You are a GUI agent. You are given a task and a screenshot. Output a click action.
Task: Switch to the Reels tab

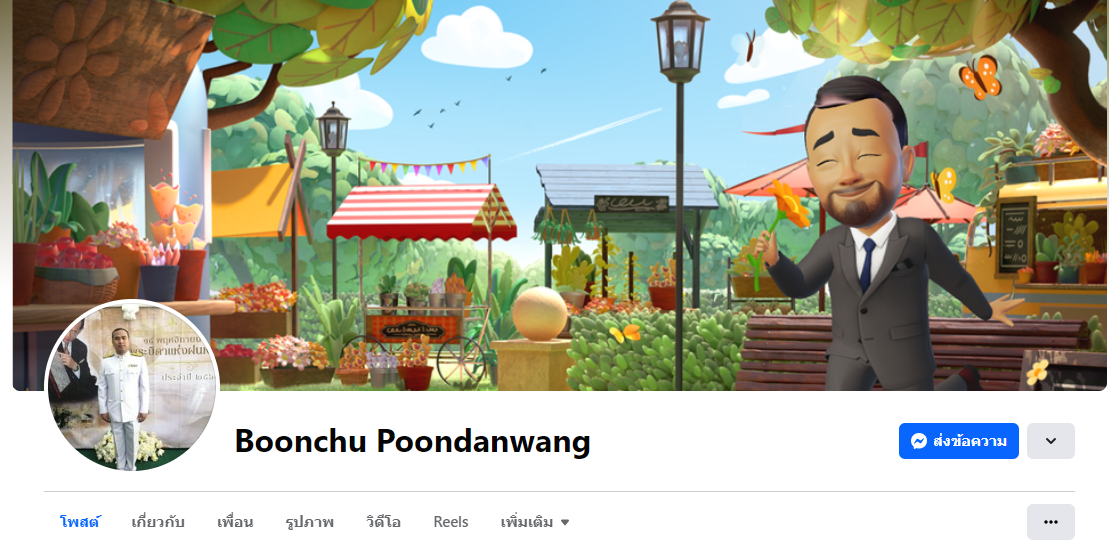tap(451, 522)
